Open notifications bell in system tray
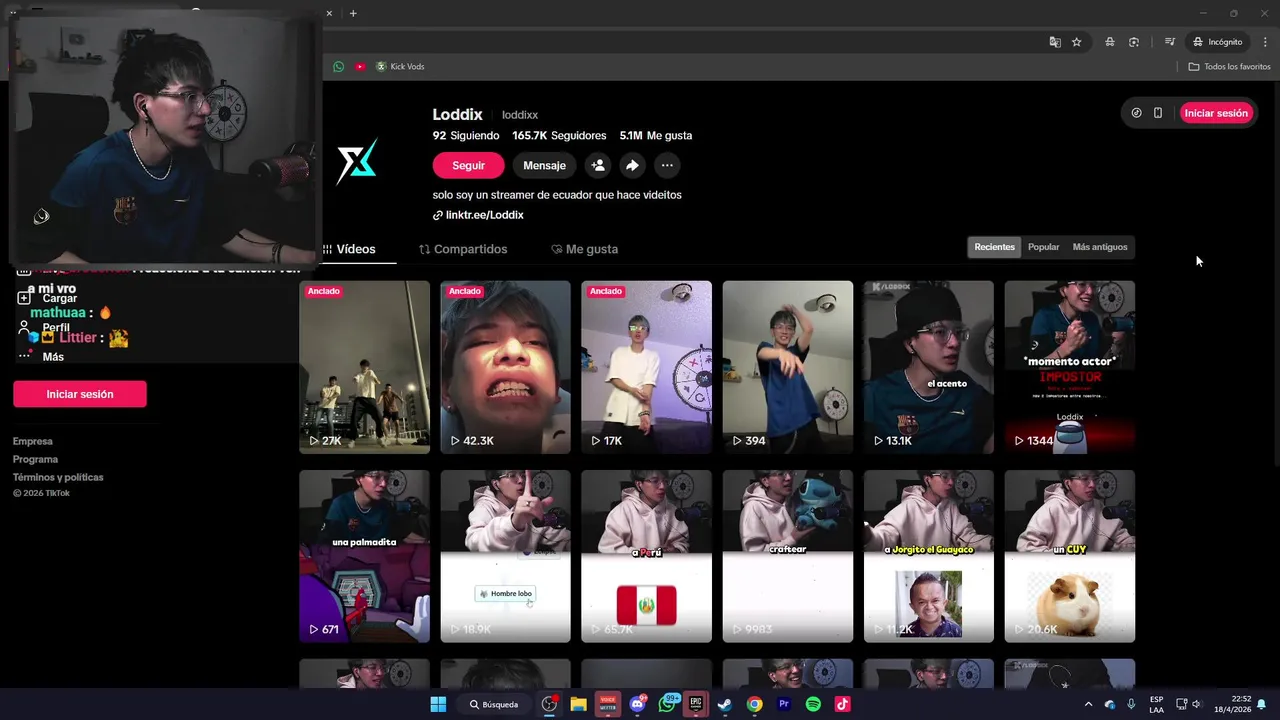Image resolution: width=1280 pixels, height=720 pixels. tap(1262, 704)
